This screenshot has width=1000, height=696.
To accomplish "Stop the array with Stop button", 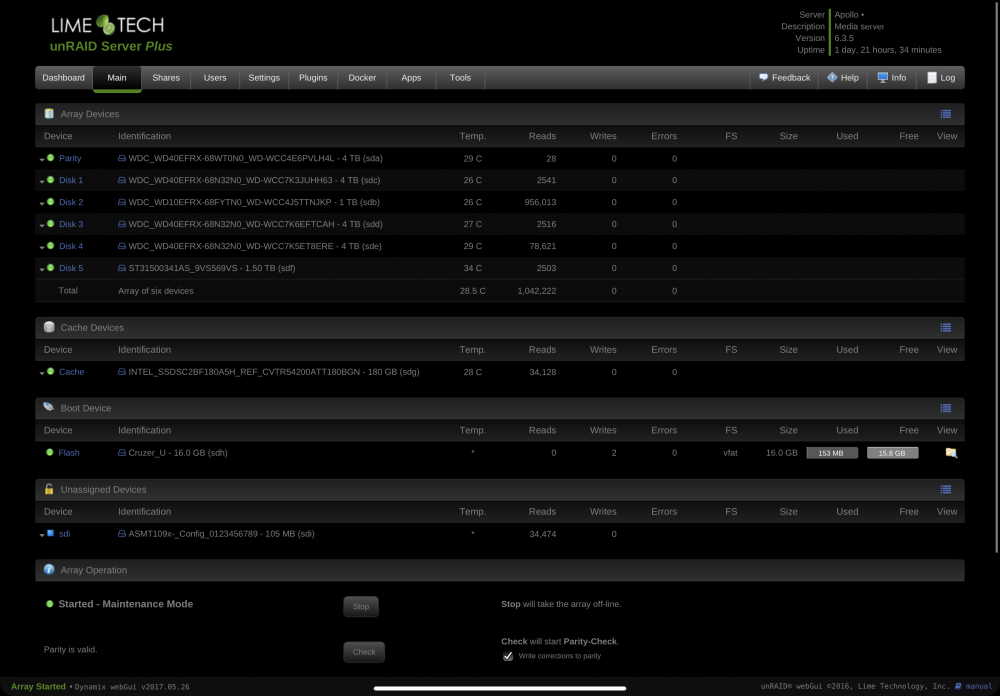I will click(361, 607).
